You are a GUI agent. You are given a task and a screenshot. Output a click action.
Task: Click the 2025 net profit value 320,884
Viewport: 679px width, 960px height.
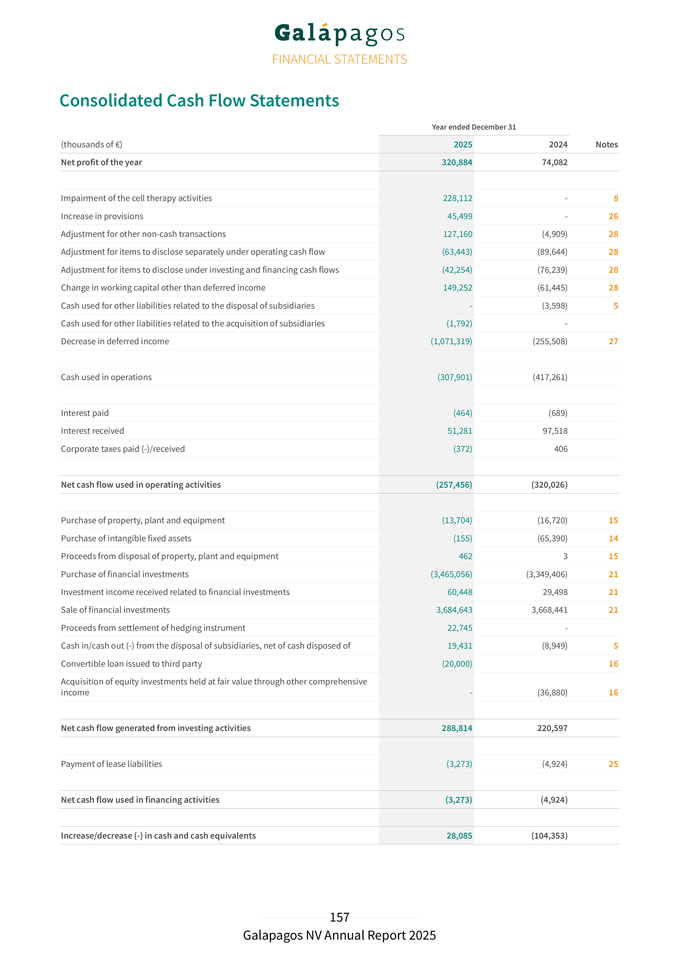coord(456,162)
